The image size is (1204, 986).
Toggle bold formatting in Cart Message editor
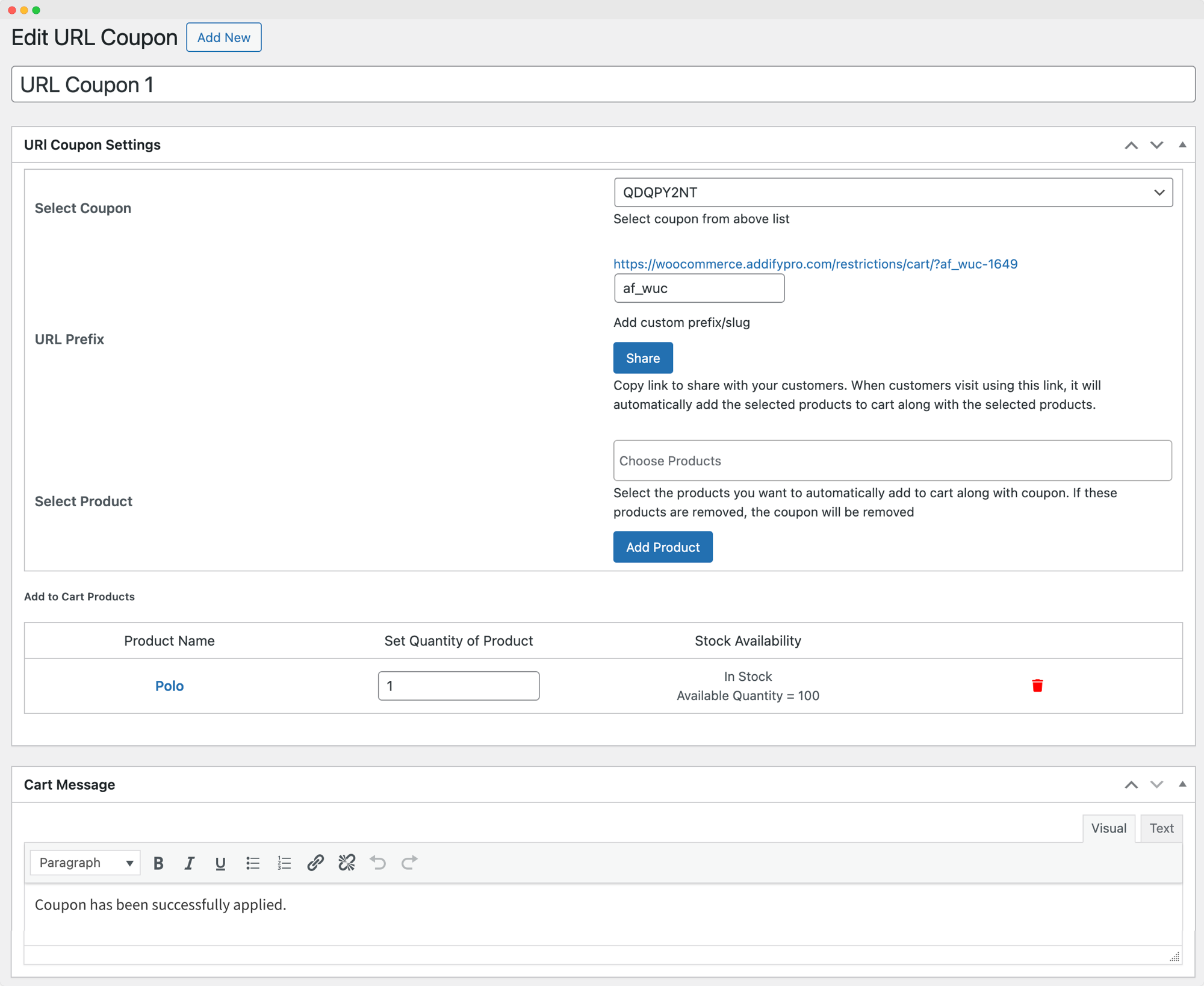pyautogui.click(x=158, y=863)
